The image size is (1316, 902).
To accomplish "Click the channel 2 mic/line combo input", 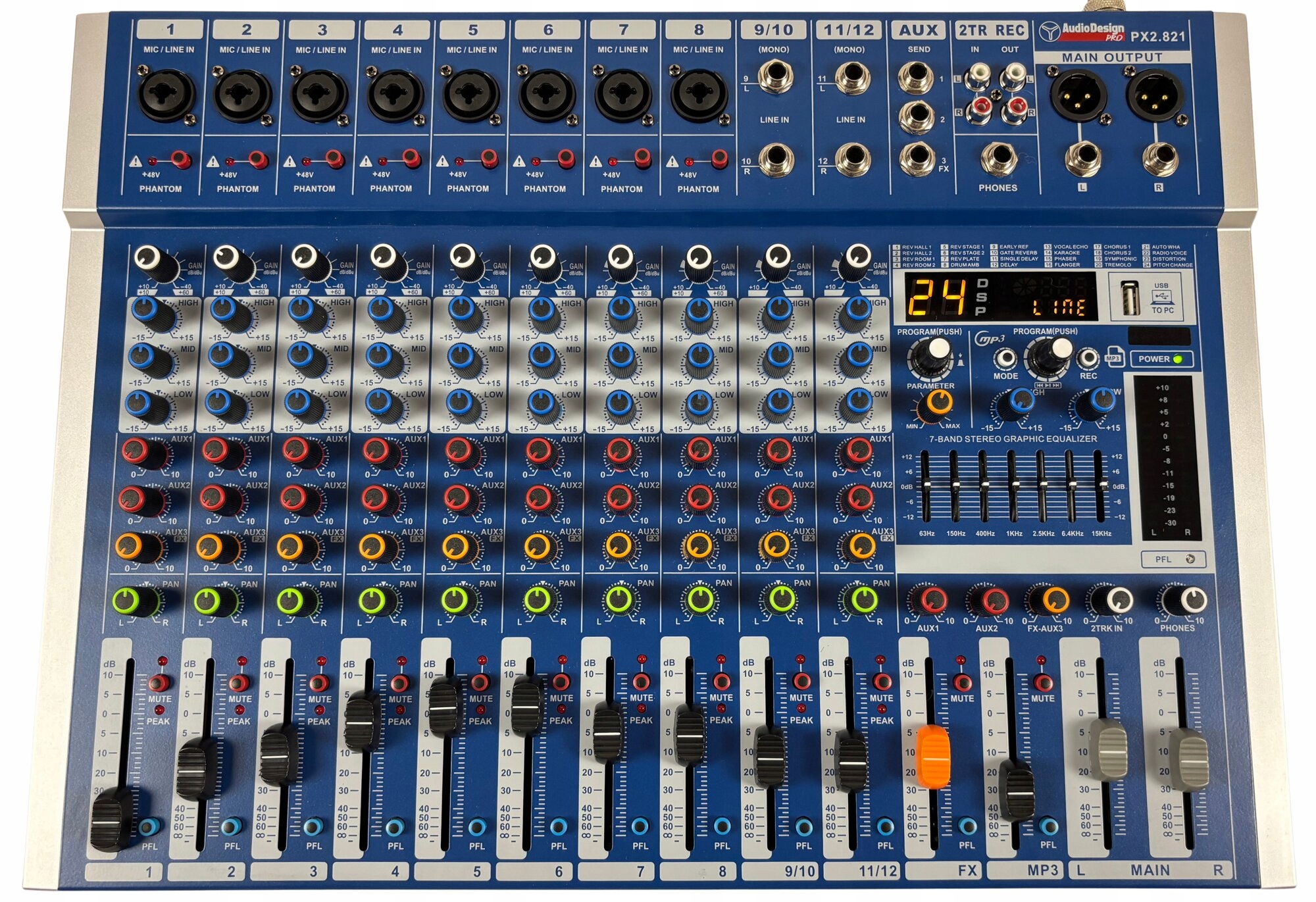I will click(x=243, y=95).
